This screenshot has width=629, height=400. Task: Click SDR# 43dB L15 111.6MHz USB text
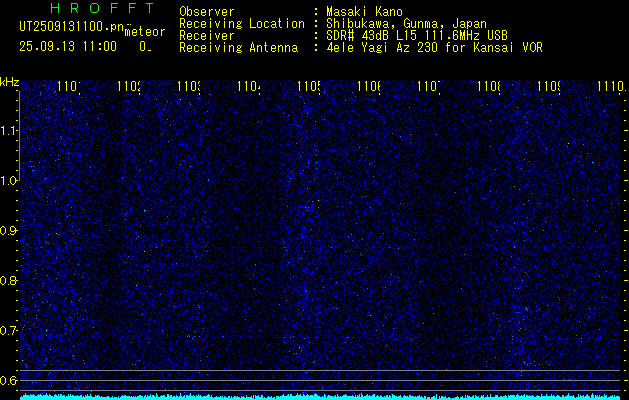pyautogui.click(x=417, y=36)
